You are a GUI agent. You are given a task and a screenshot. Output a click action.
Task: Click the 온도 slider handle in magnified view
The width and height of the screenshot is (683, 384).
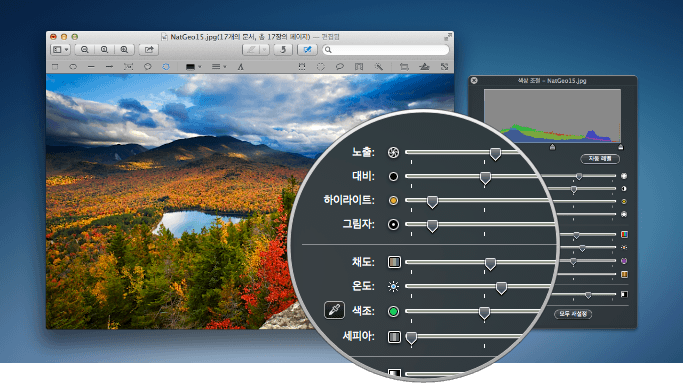[501, 288]
